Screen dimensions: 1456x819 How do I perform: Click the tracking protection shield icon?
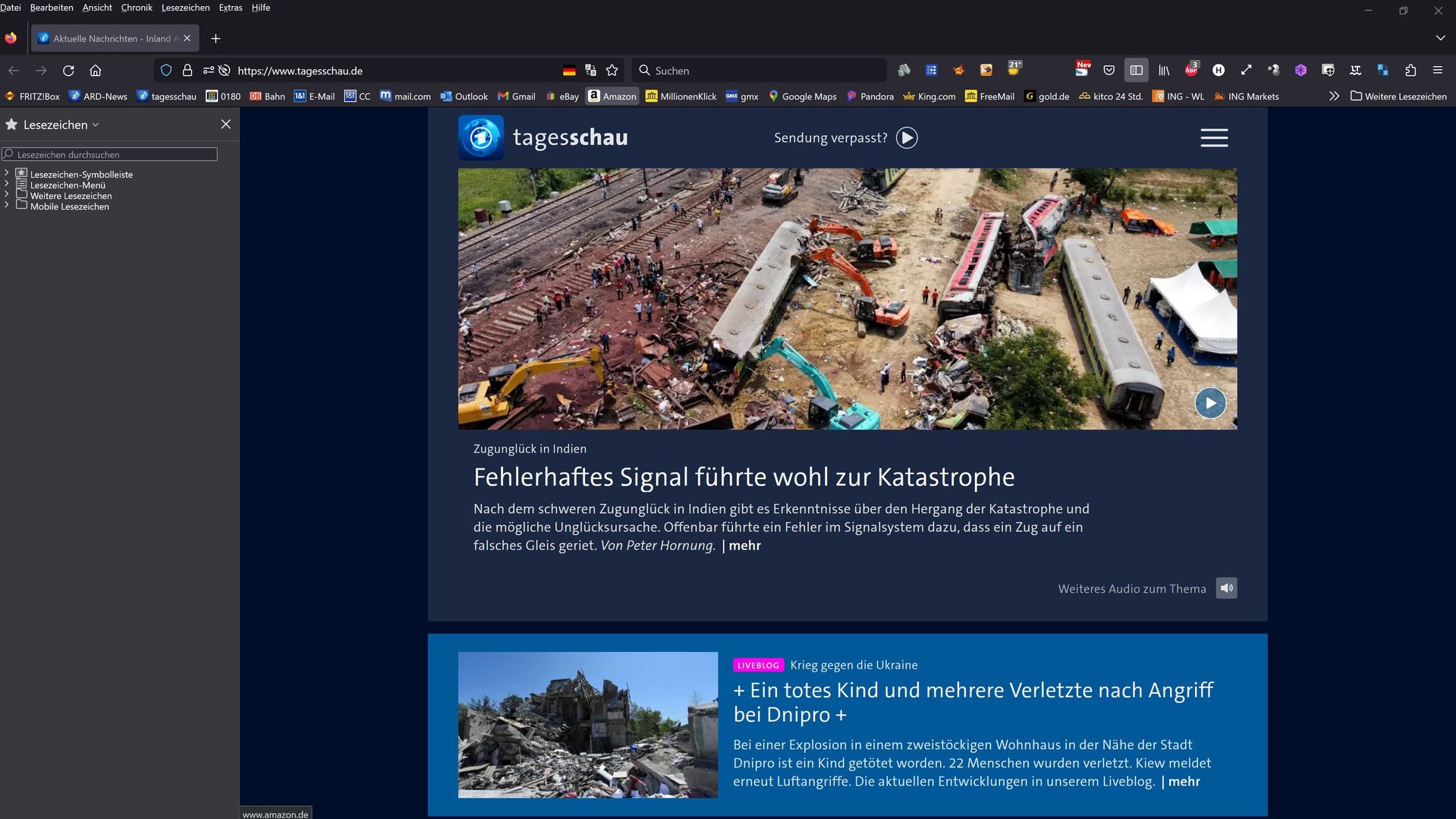(x=166, y=71)
